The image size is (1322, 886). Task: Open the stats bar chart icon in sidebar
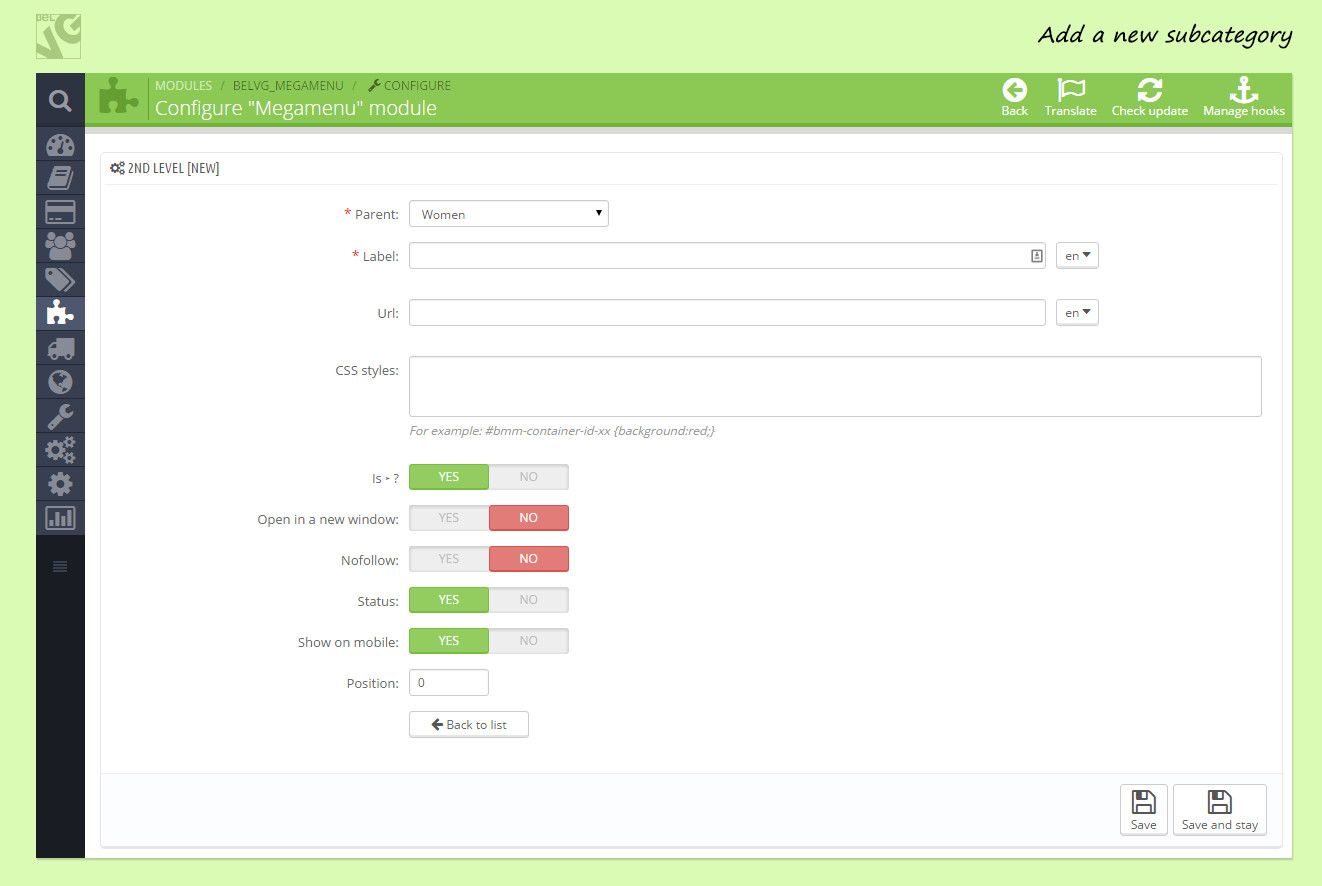point(60,518)
